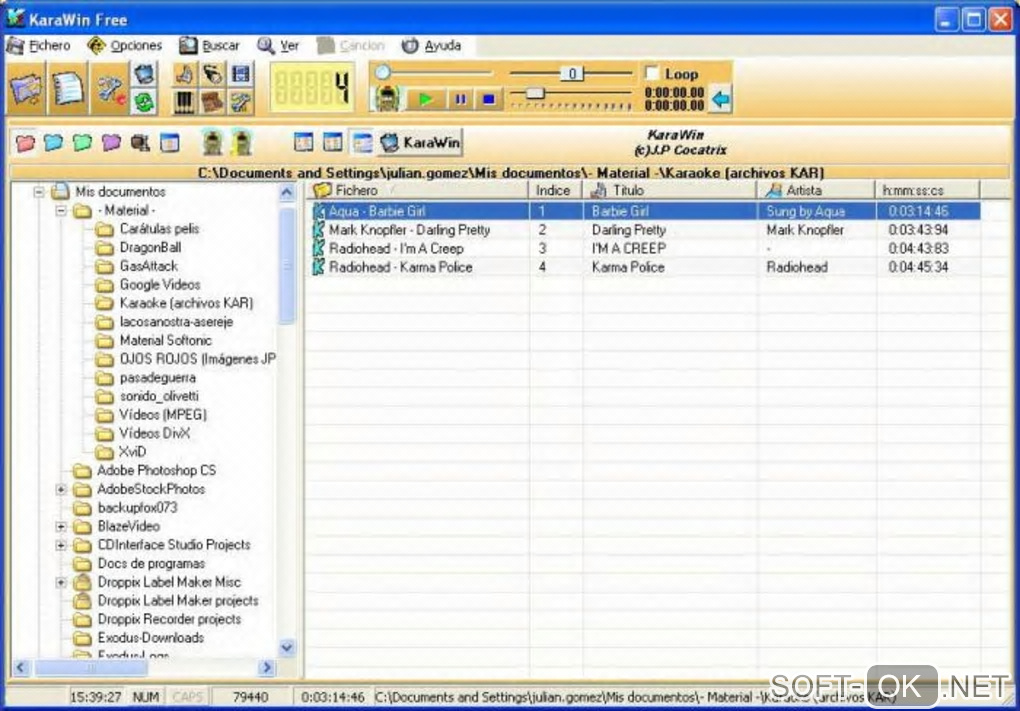The height and width of the screenshot is (711, 1020).
Task: Click the green refresh icon
Action: click(x=144, y=101)
